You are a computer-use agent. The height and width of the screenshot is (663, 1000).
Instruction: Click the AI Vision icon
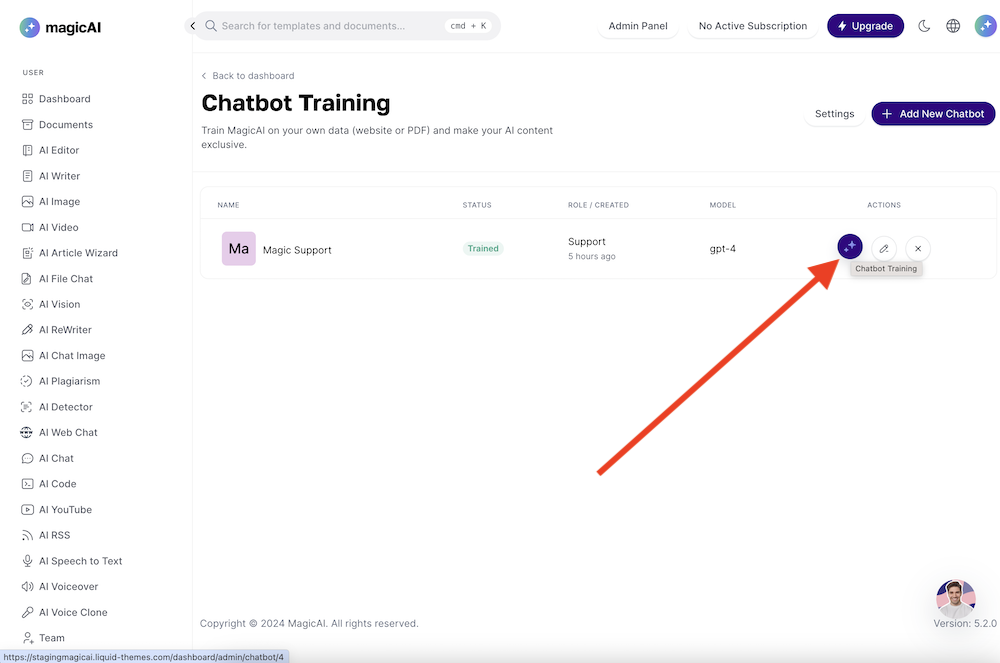(27, 304)
